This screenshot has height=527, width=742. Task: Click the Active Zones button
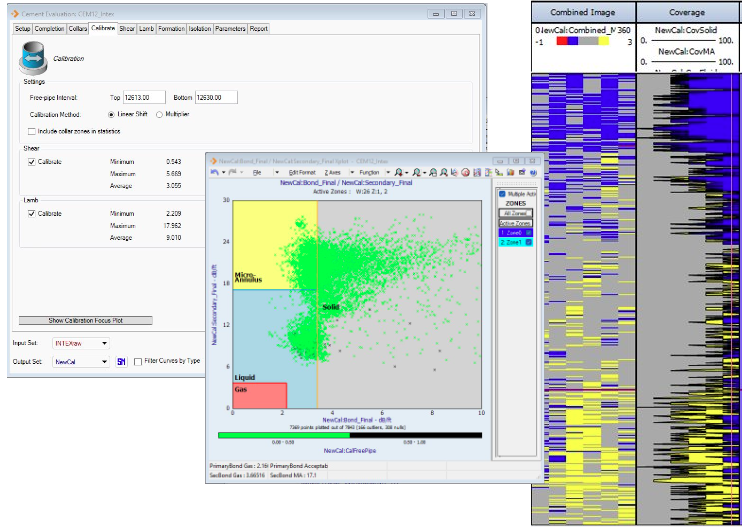pyautogui.click(x=518, y=222)
